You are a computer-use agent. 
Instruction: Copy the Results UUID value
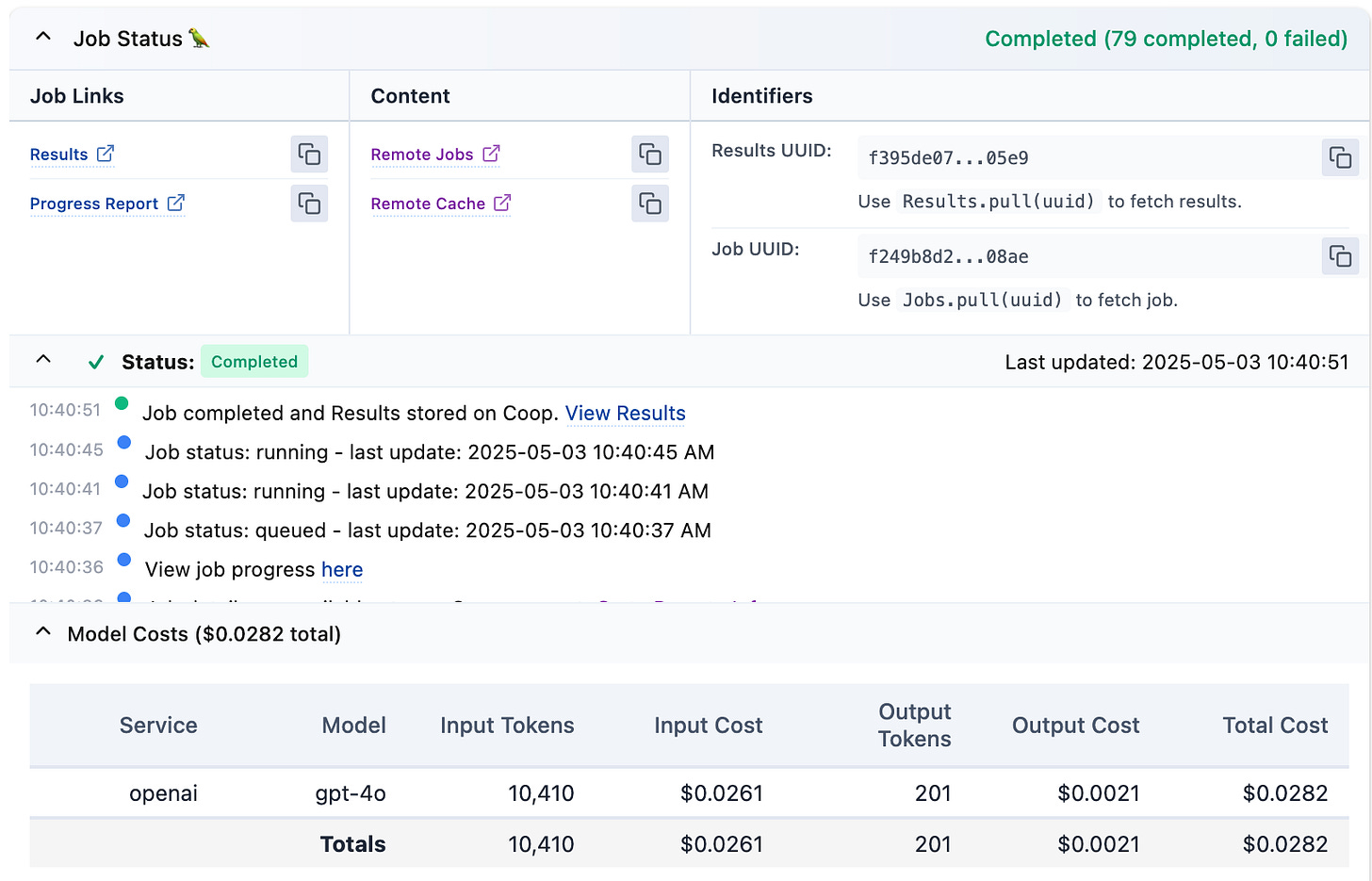point(1340,157)
